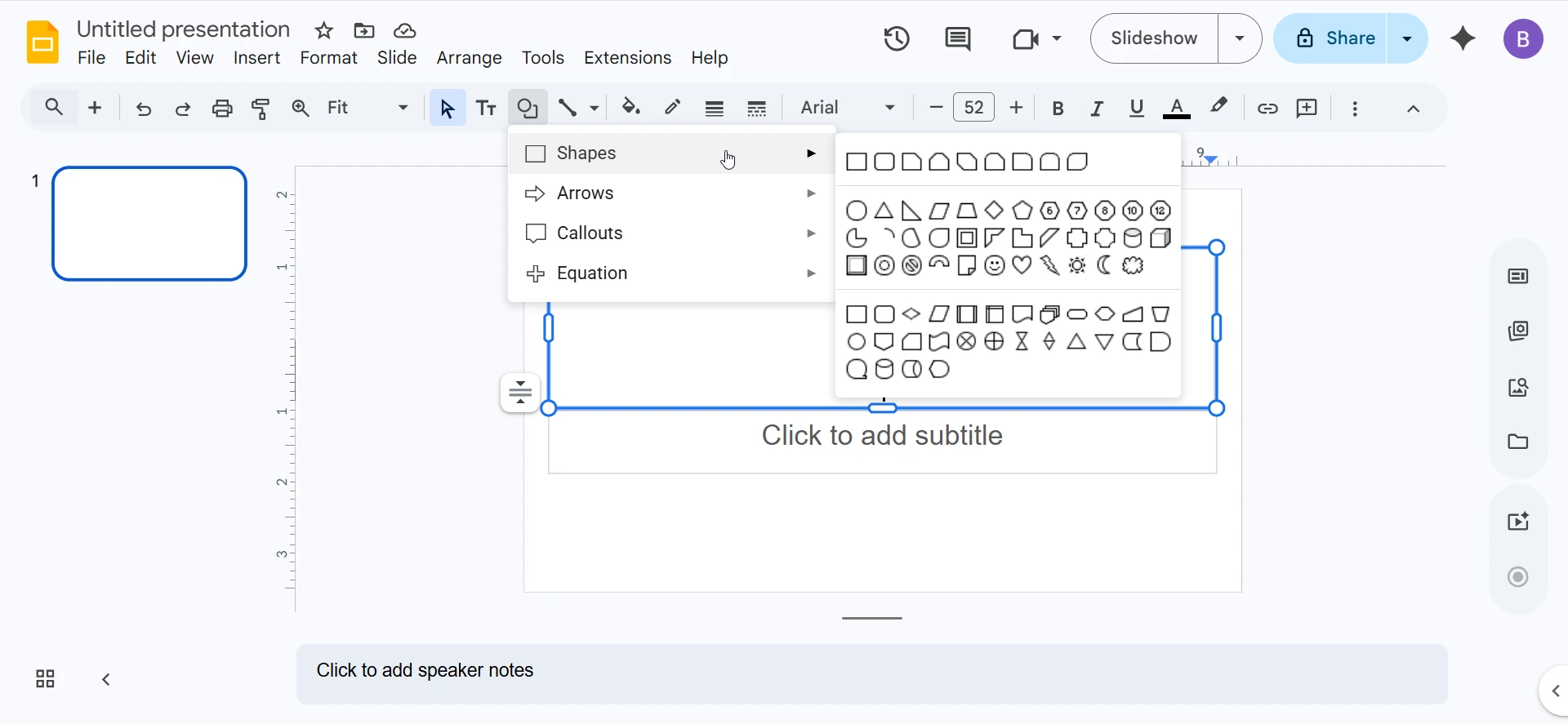Screen dimensions: 1568x724
Task: Toggle italic formatting
Action: 1097,108
